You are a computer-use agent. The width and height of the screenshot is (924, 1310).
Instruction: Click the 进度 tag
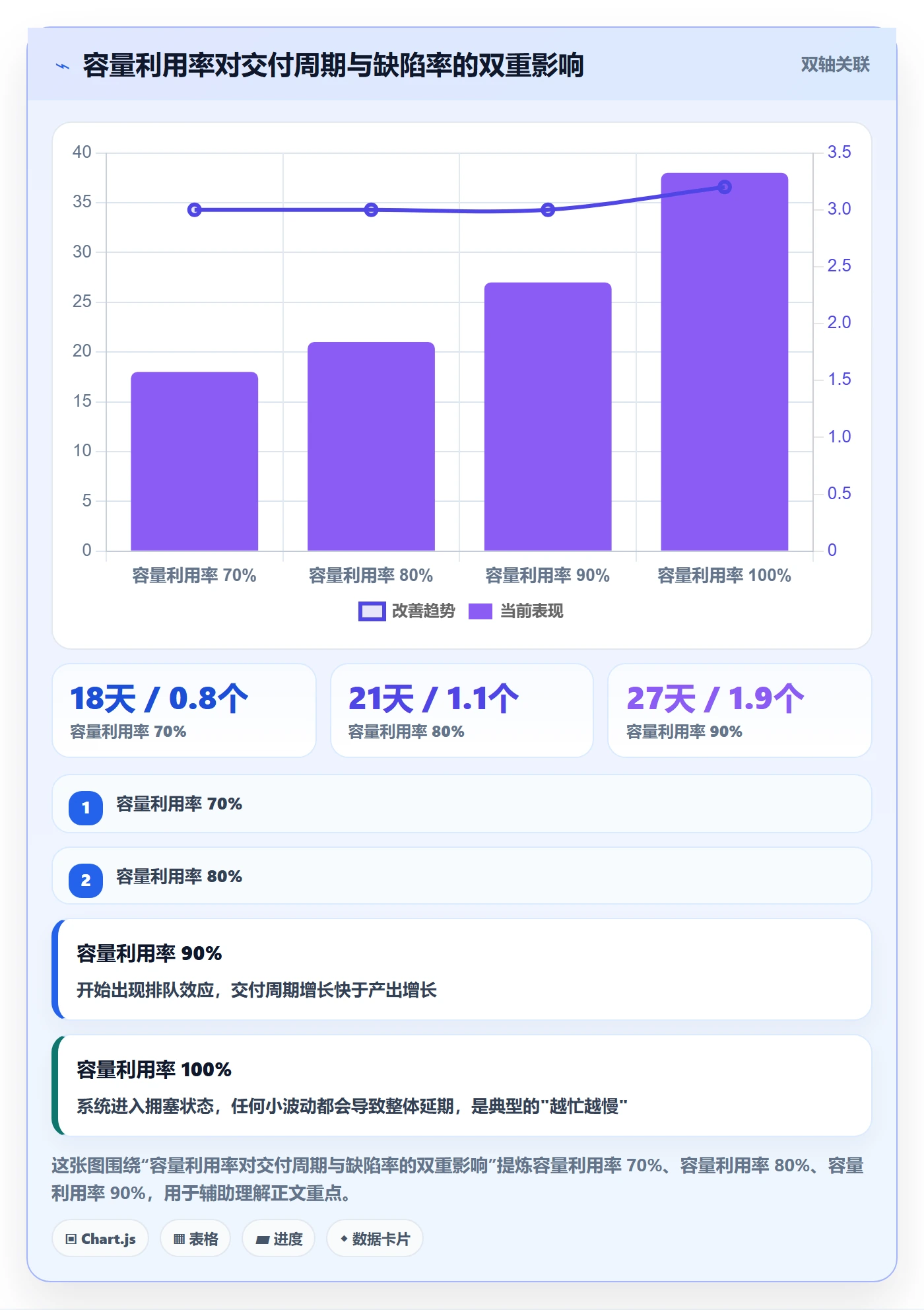[x=279, y=1239]
